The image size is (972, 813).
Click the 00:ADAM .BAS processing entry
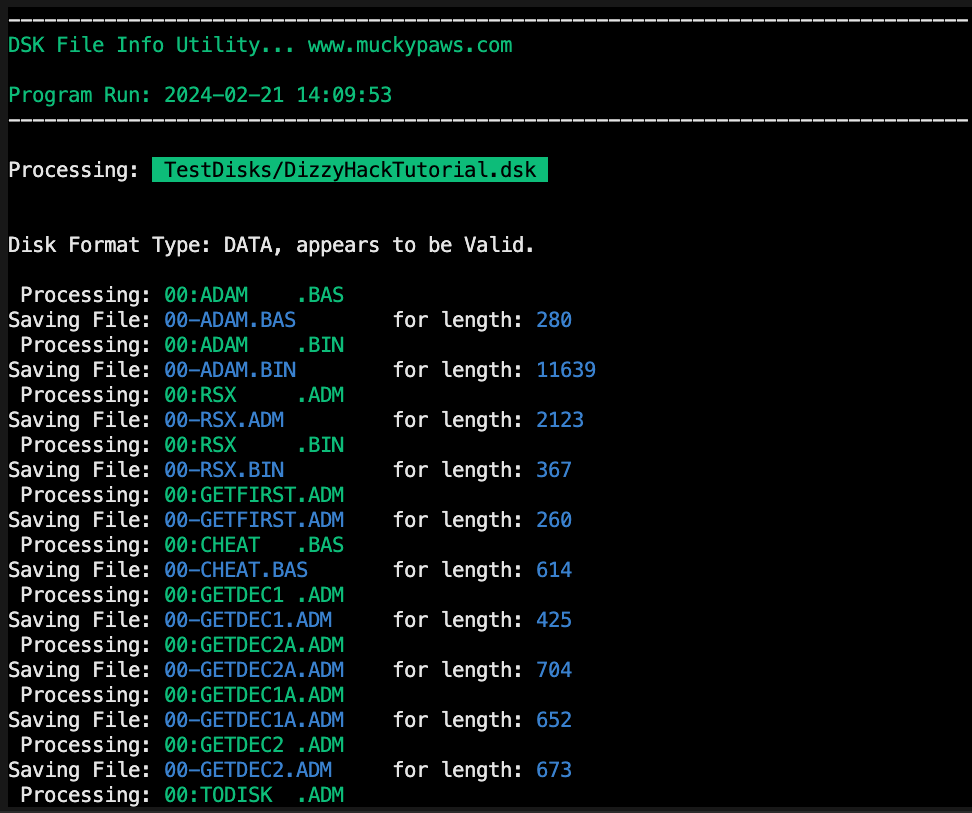[x=254, y=295]
